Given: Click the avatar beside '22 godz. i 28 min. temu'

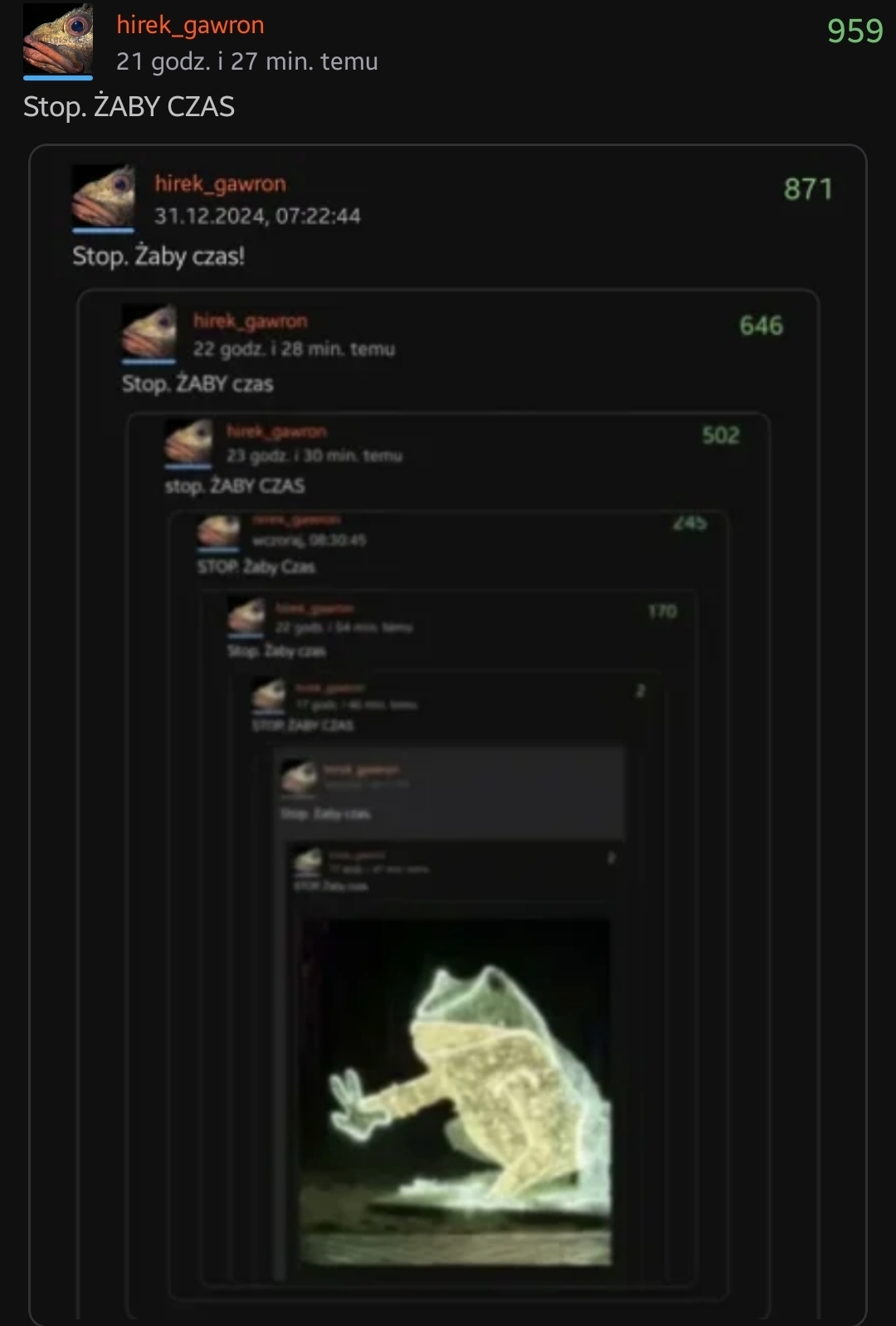Looking at the screenshot, I should pos(149,332).
